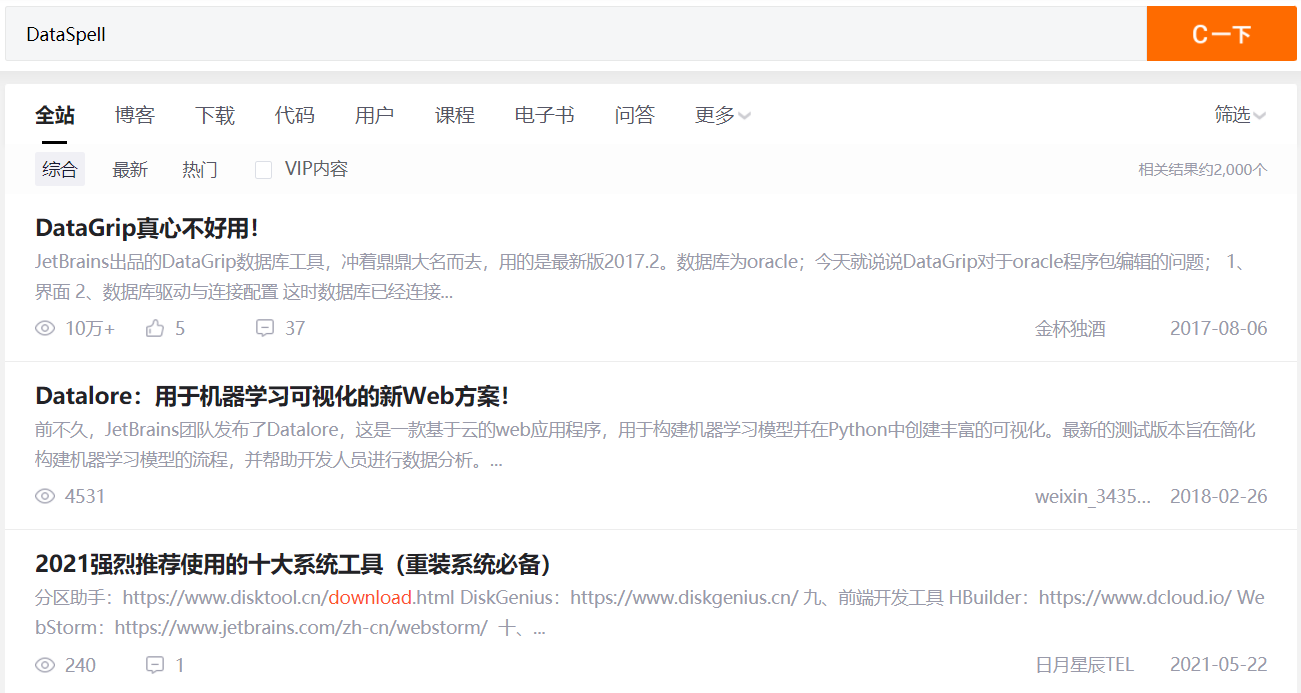Click the comment icon beside 37
The image size is (1301, 693).
(265, 328)
